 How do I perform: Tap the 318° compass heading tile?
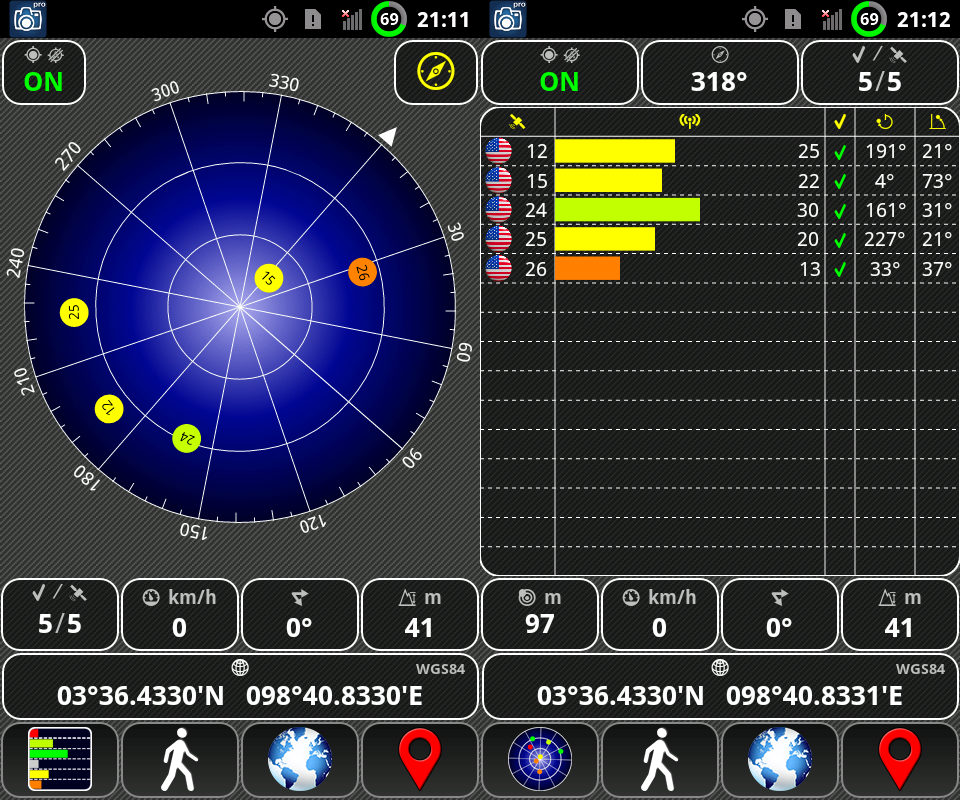[x=719, y=72]
